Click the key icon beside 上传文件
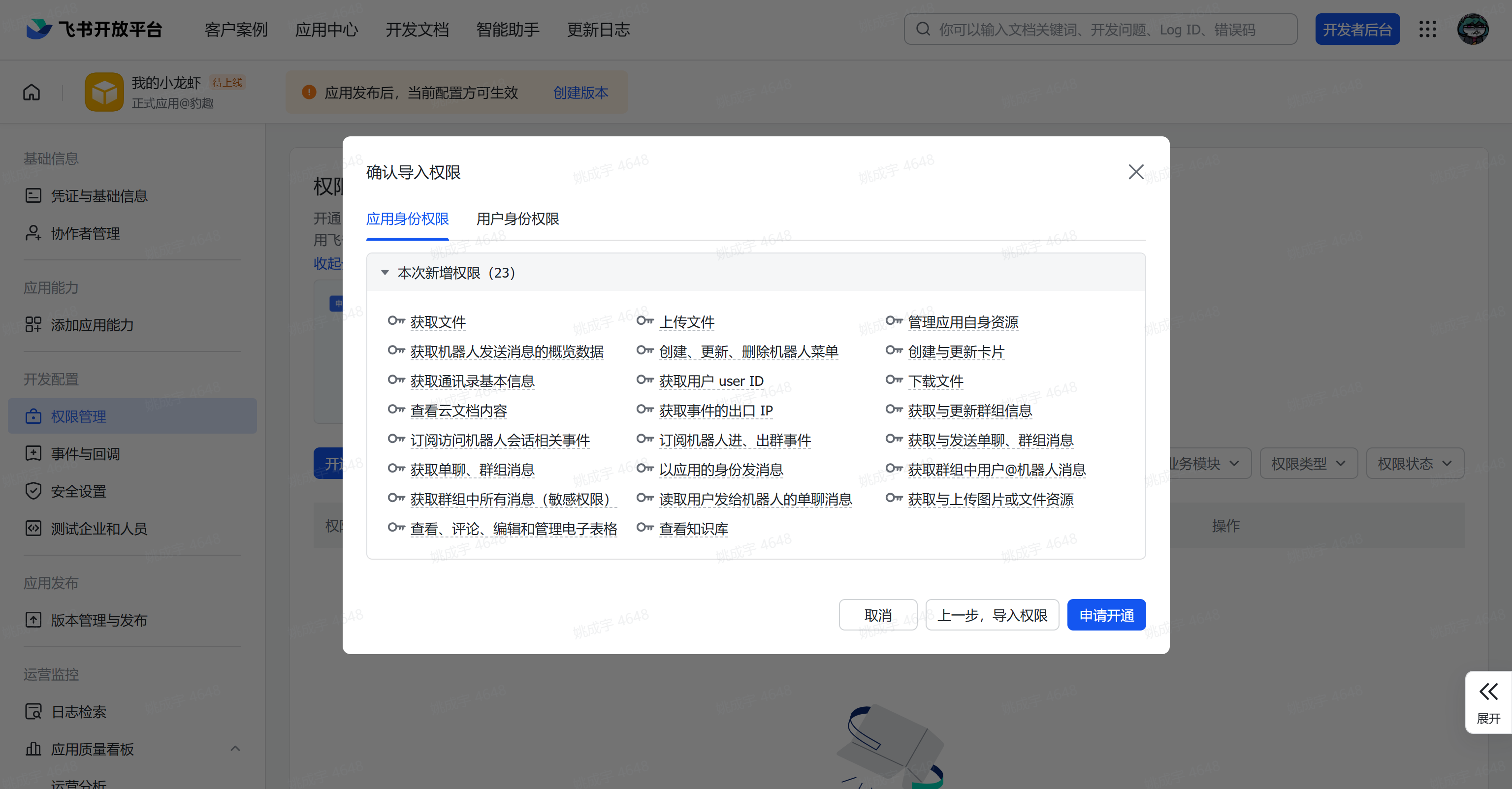 (645, 321)
